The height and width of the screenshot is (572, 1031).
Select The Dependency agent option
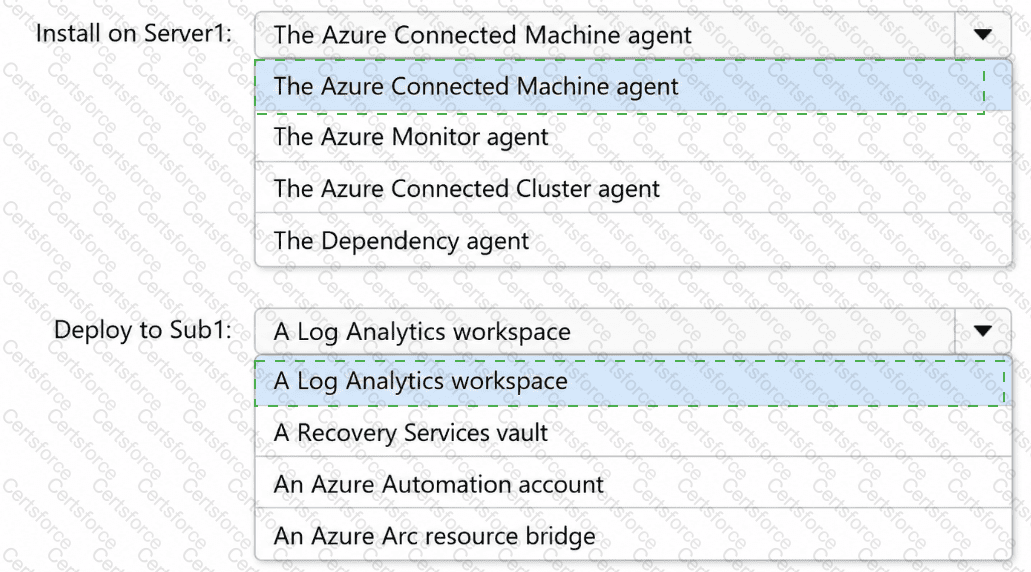point(633,240)
